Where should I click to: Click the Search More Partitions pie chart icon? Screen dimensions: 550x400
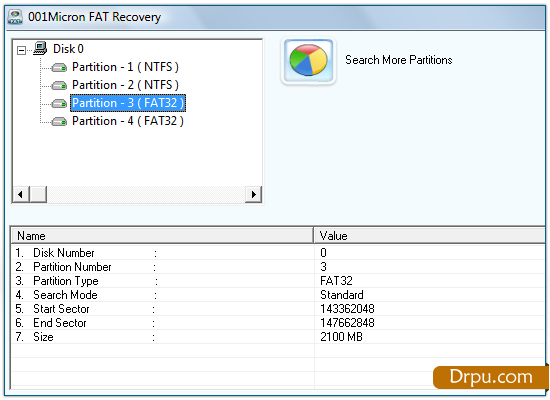tap(308, 61)
